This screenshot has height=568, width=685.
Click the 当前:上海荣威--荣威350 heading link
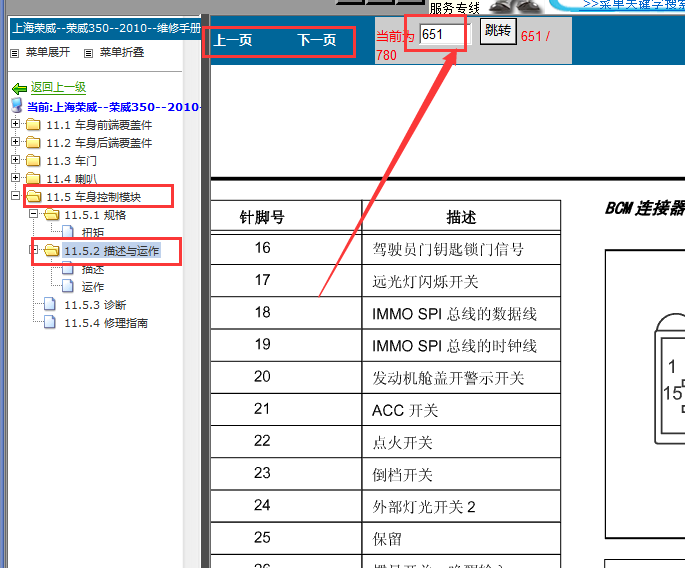click(x=114, y=107)
